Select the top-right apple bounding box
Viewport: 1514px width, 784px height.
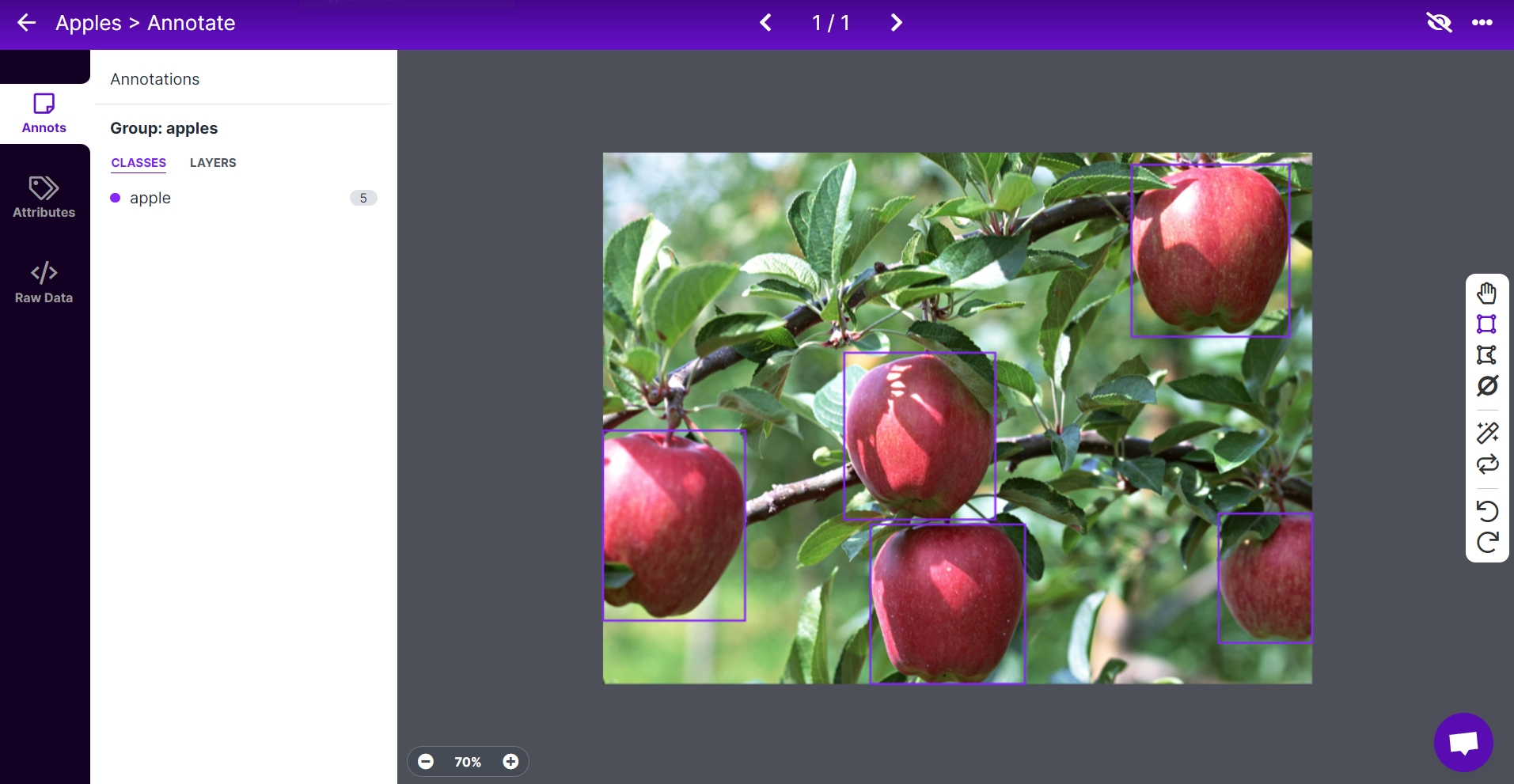tap(1210, 251)
